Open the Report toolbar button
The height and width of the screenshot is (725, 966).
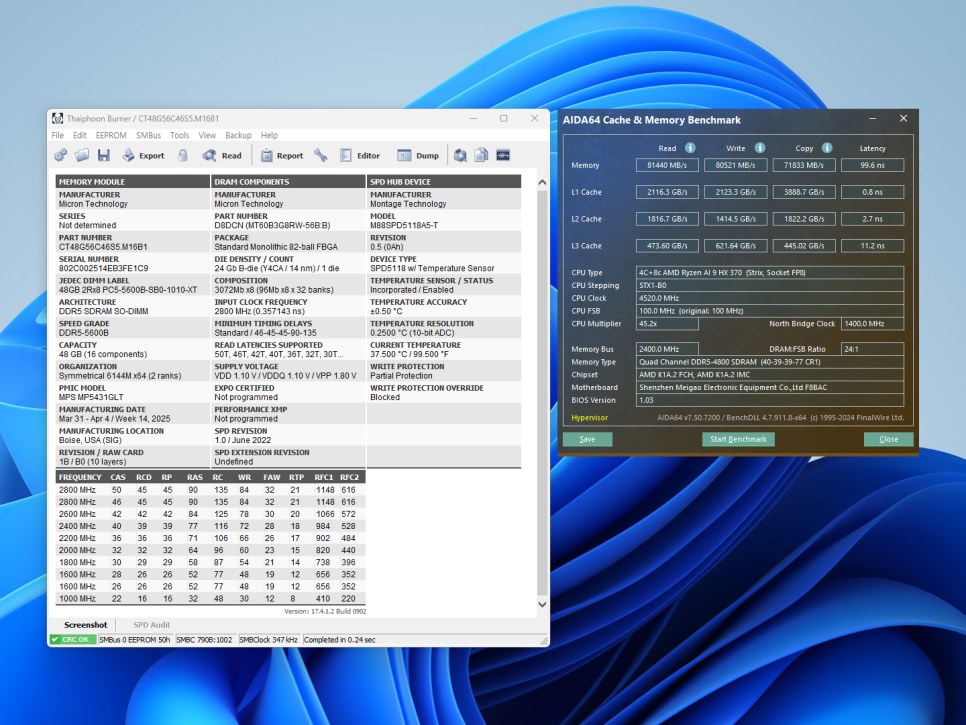282,156
